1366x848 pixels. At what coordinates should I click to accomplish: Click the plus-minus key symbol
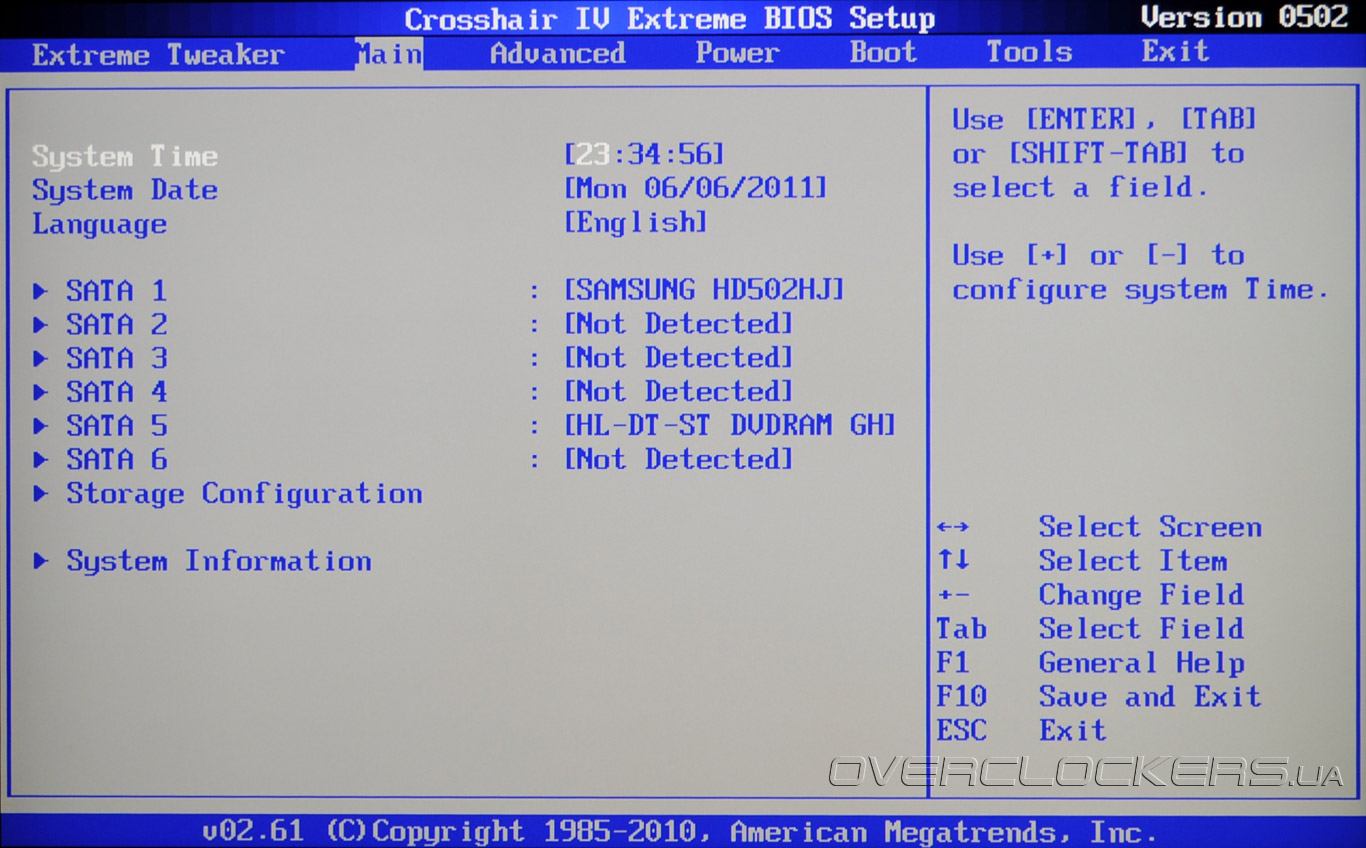tap(953, 596)
